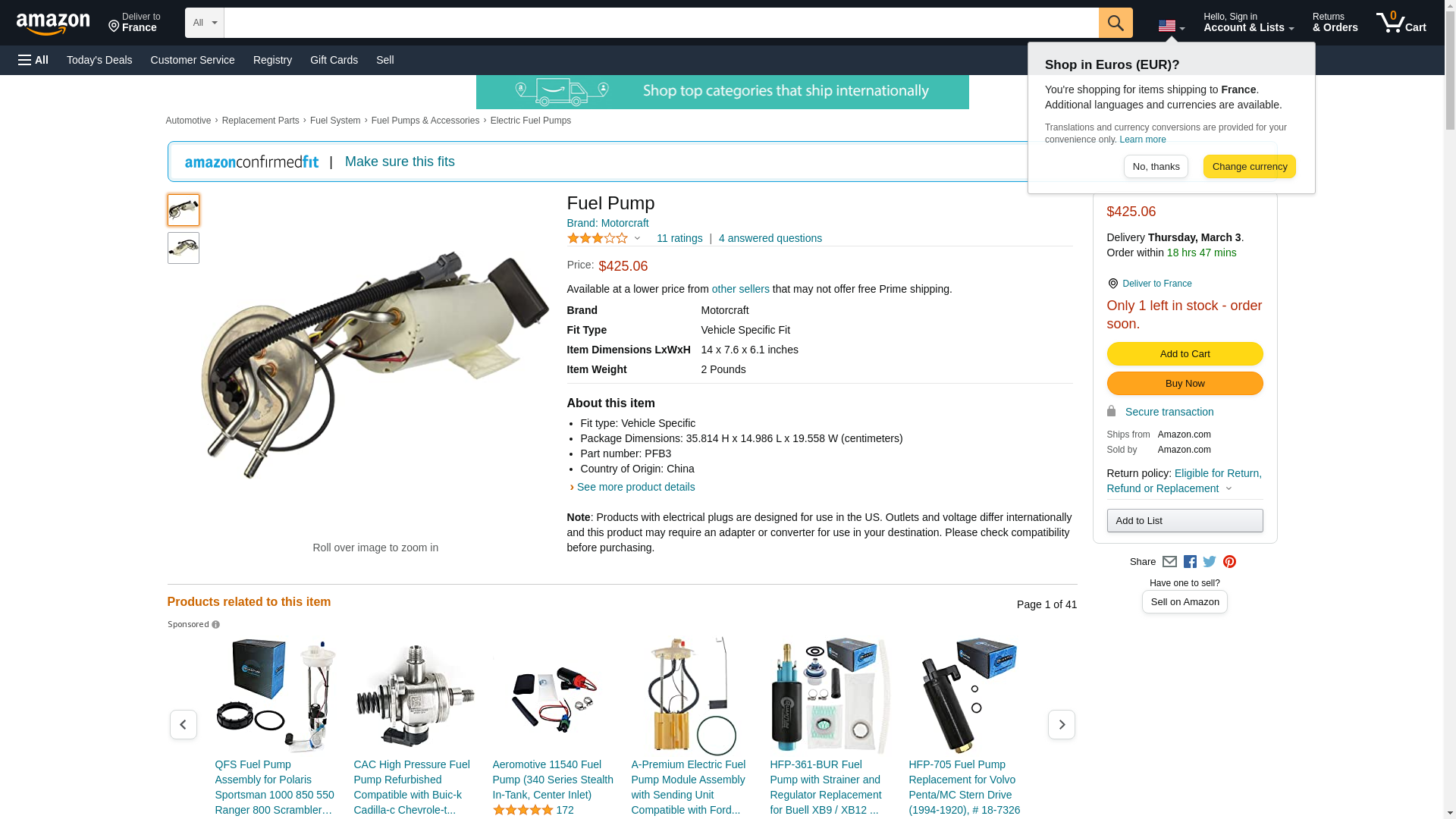Open the other sellers link
The width and height of the screenshot is (1456, 819).
[x=740, y=289]
